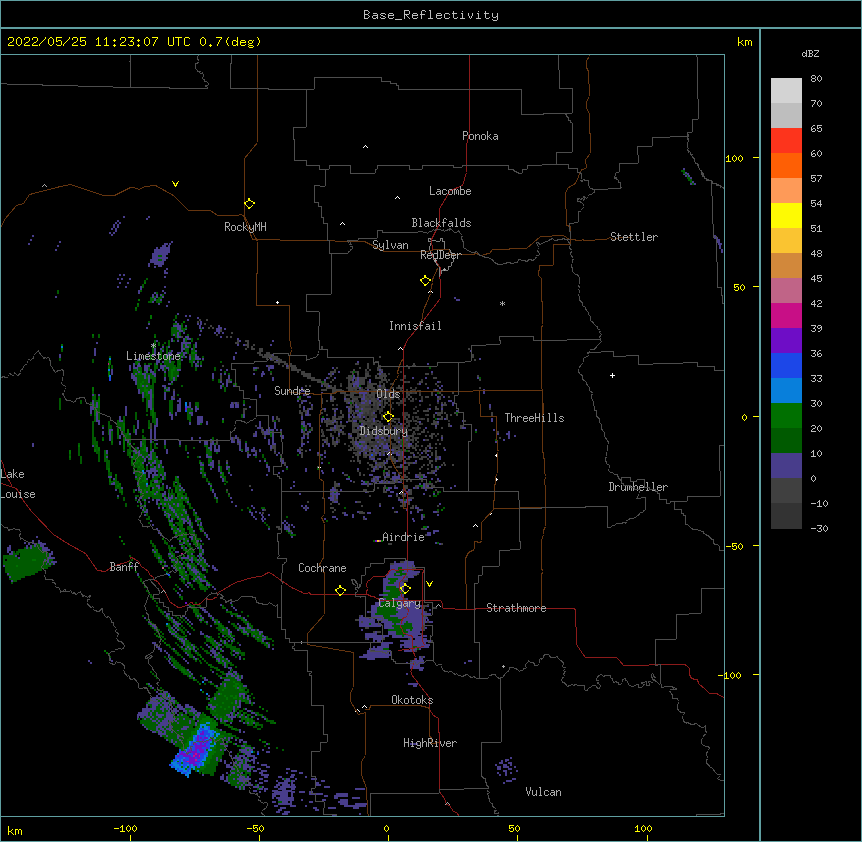Click the Blackfalds label
This screenshot has height=842, width=862.
click(x=441, y=223)
